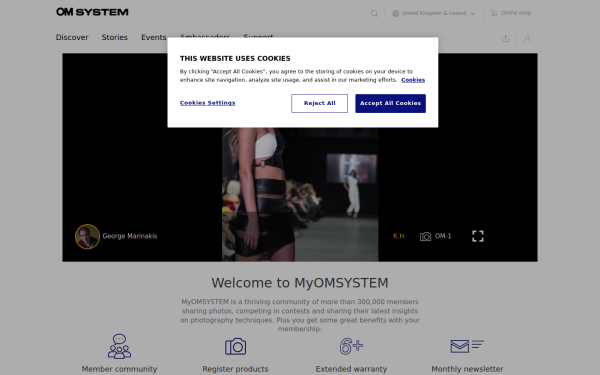Viewport: 600px width, 375px height.
Task: Click the K.H. label
Action: [x=399, y=236]
